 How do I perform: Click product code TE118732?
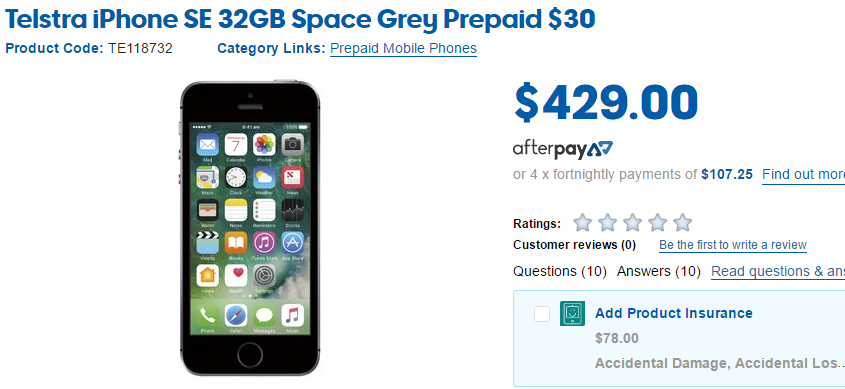(140, 48)
